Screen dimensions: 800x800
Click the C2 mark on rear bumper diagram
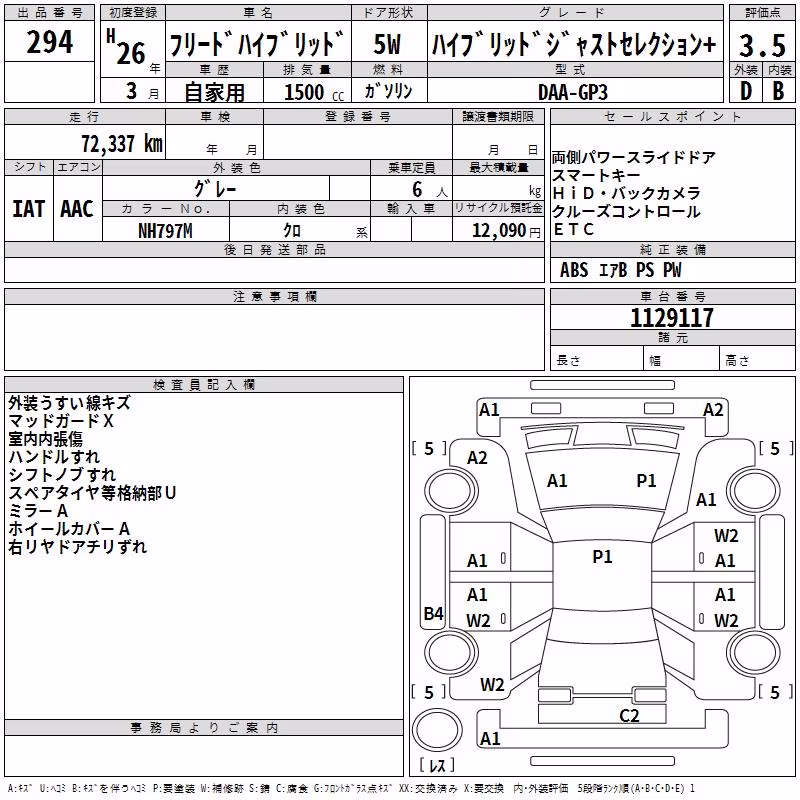(x=629, y=715)
